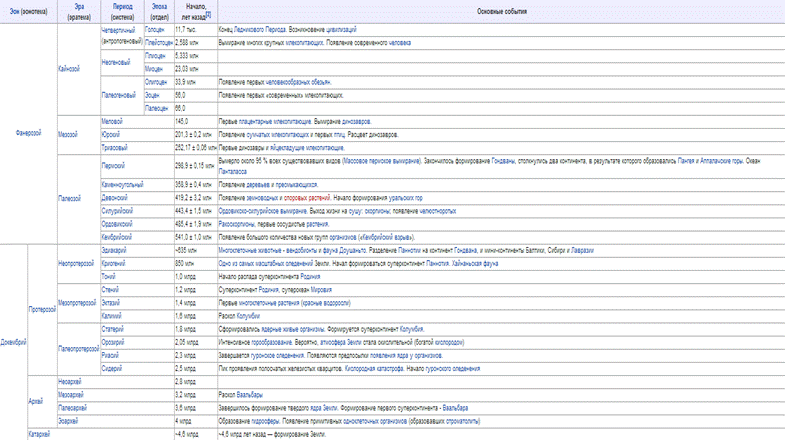Click the Статерий period link
785x440 pixels.
point(112,329)
